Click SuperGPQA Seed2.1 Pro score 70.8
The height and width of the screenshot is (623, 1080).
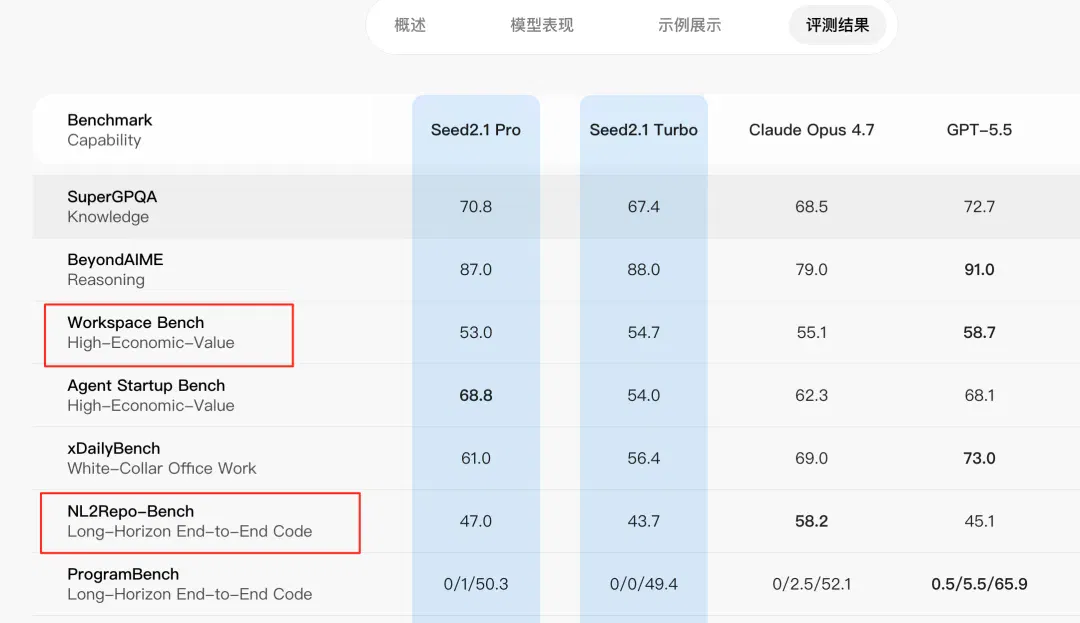476,207
